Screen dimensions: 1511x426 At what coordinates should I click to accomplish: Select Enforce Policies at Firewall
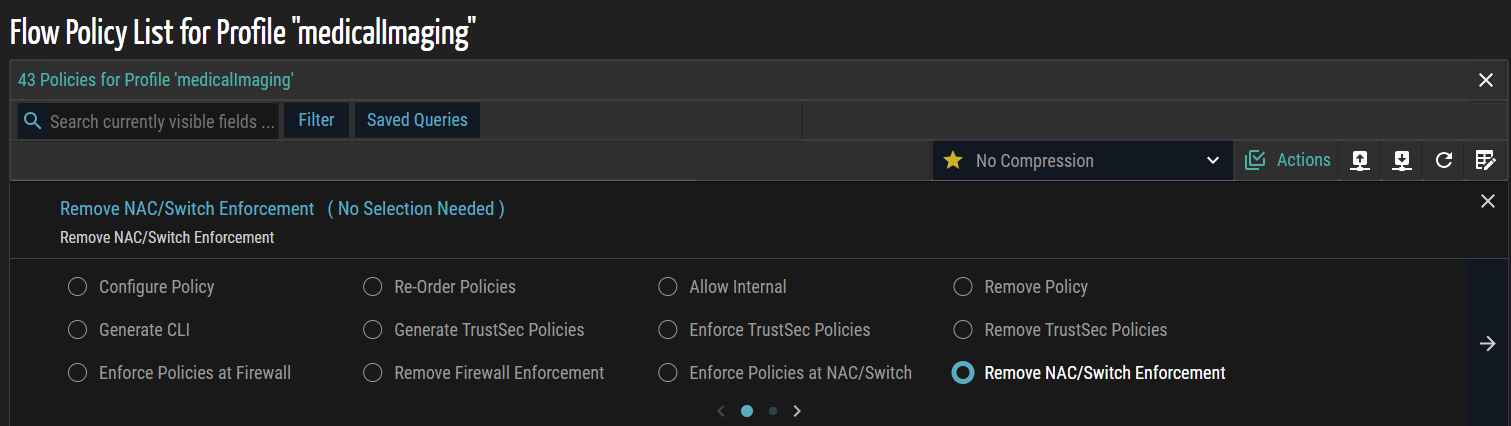click(77, 373)
